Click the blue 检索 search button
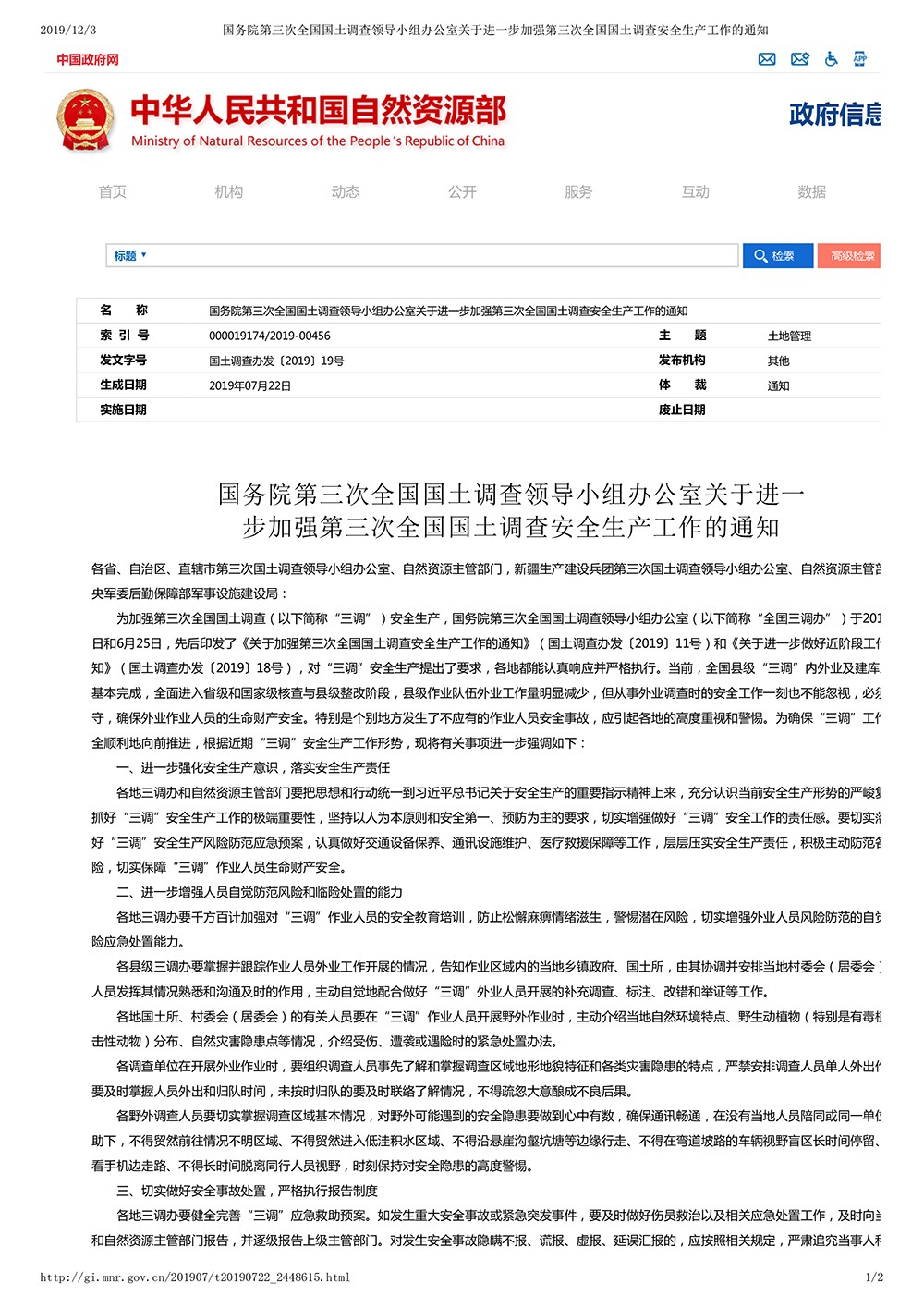 (778, 256)
